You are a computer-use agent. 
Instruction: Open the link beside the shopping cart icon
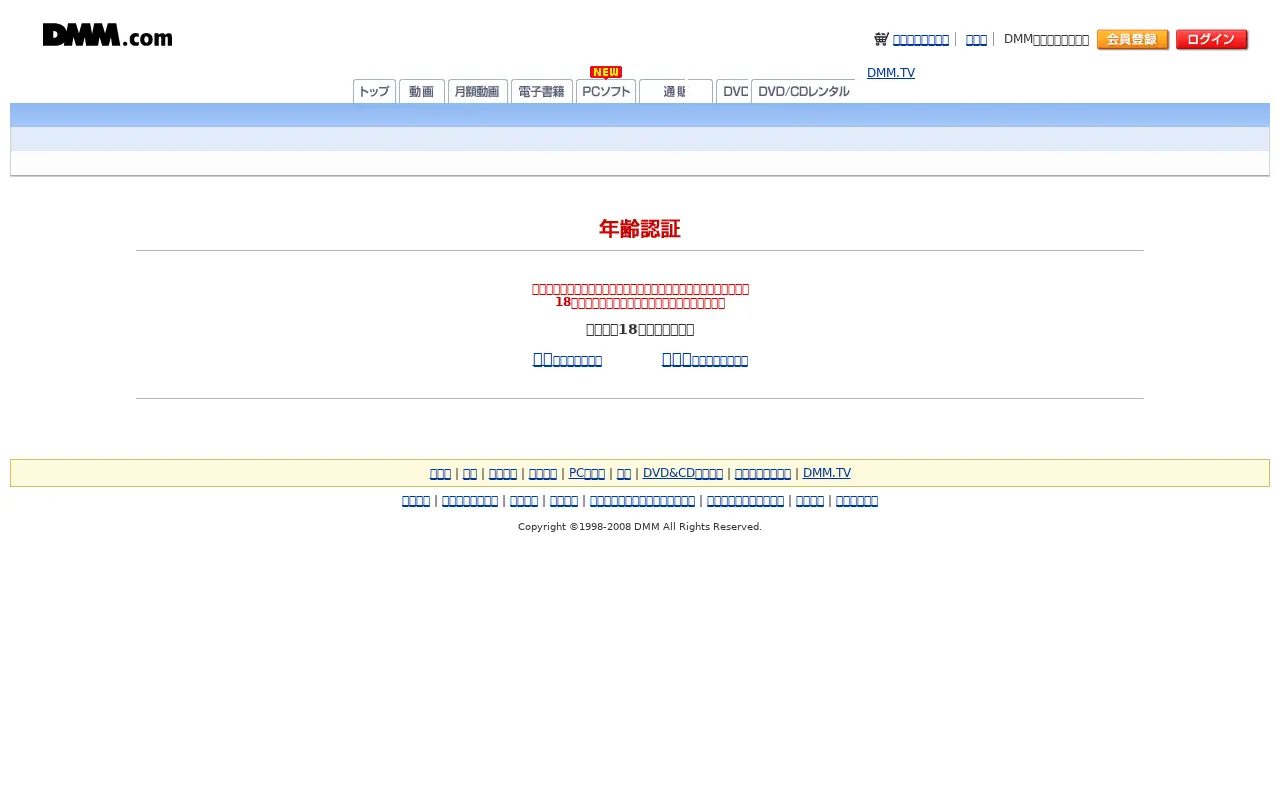[921, 40]
